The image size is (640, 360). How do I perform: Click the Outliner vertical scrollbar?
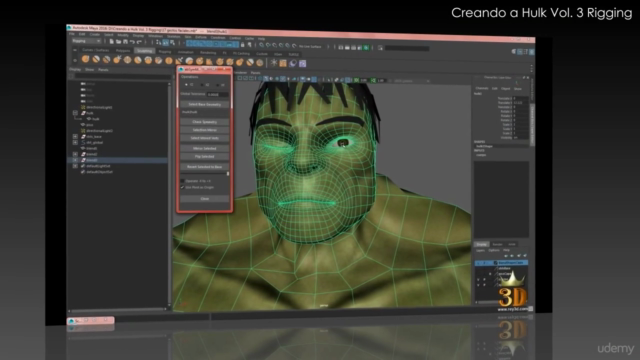(169, 194)
